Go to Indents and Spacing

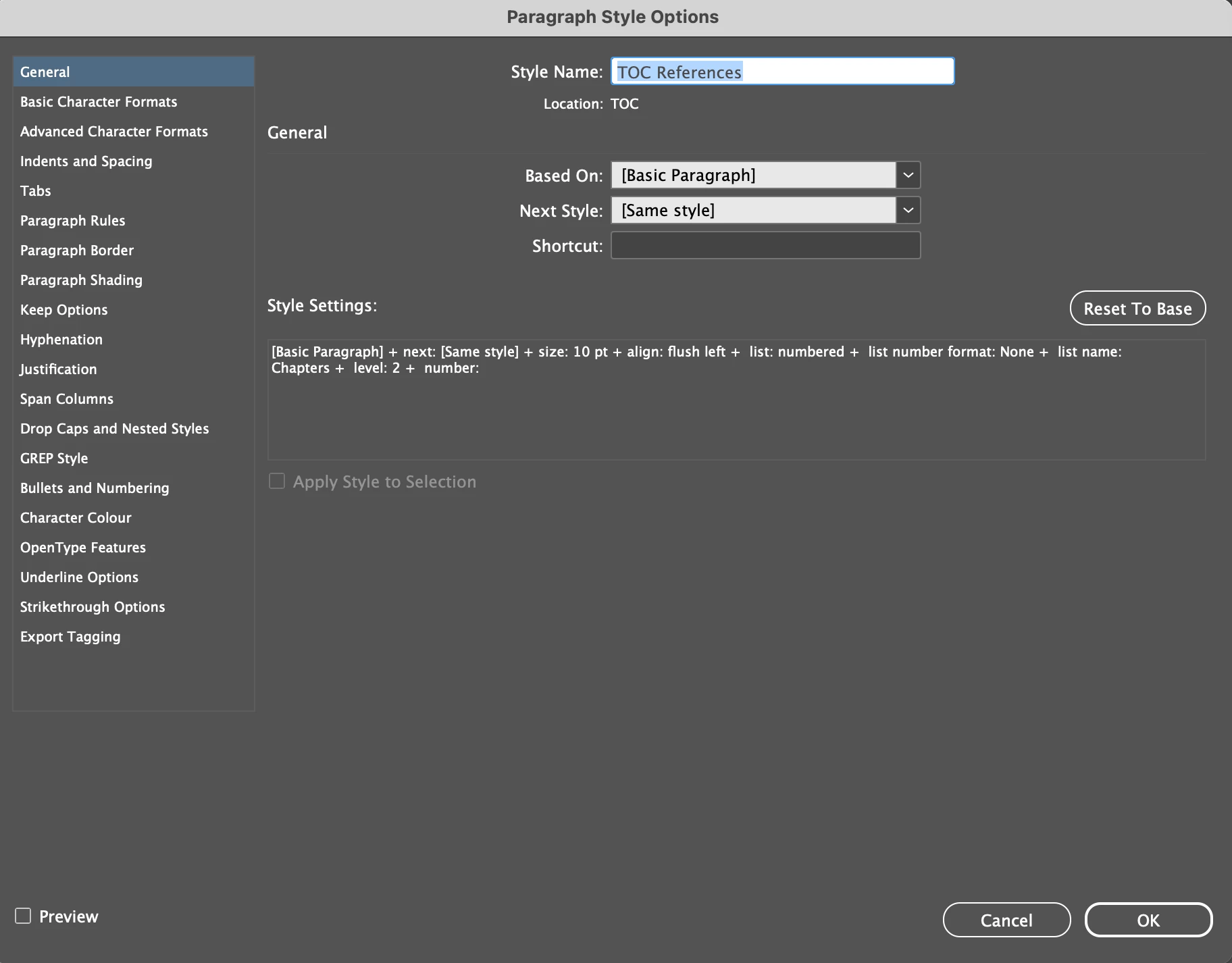pos(133,161)
